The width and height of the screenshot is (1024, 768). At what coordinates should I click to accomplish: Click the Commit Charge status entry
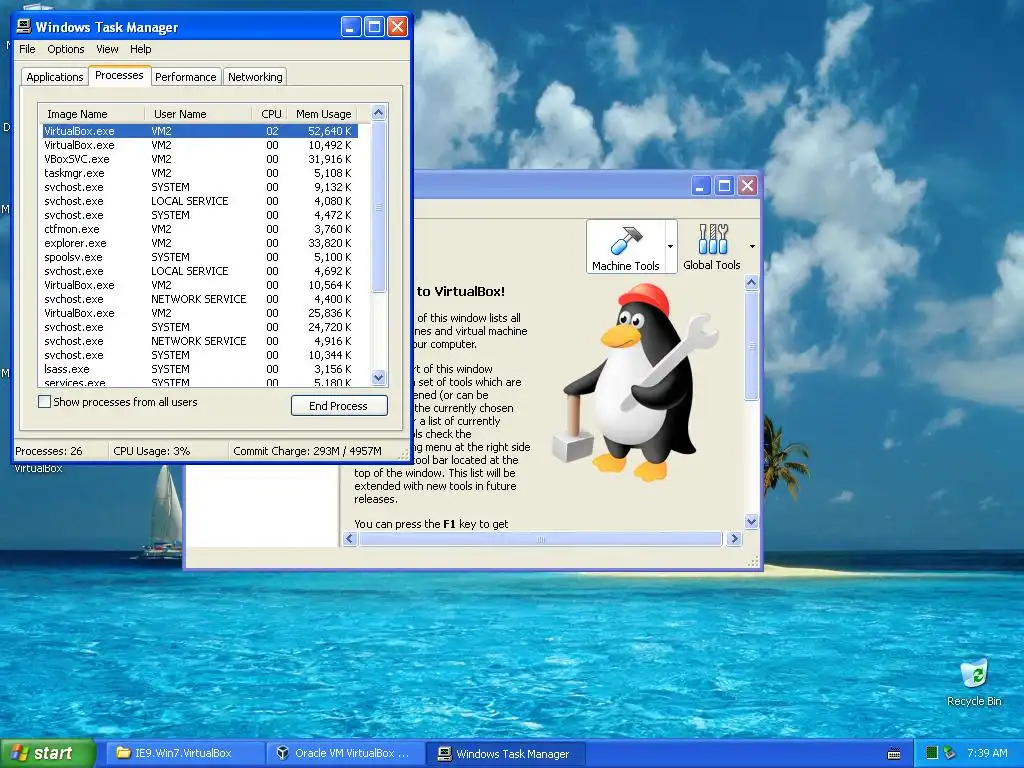pos(307,451)
